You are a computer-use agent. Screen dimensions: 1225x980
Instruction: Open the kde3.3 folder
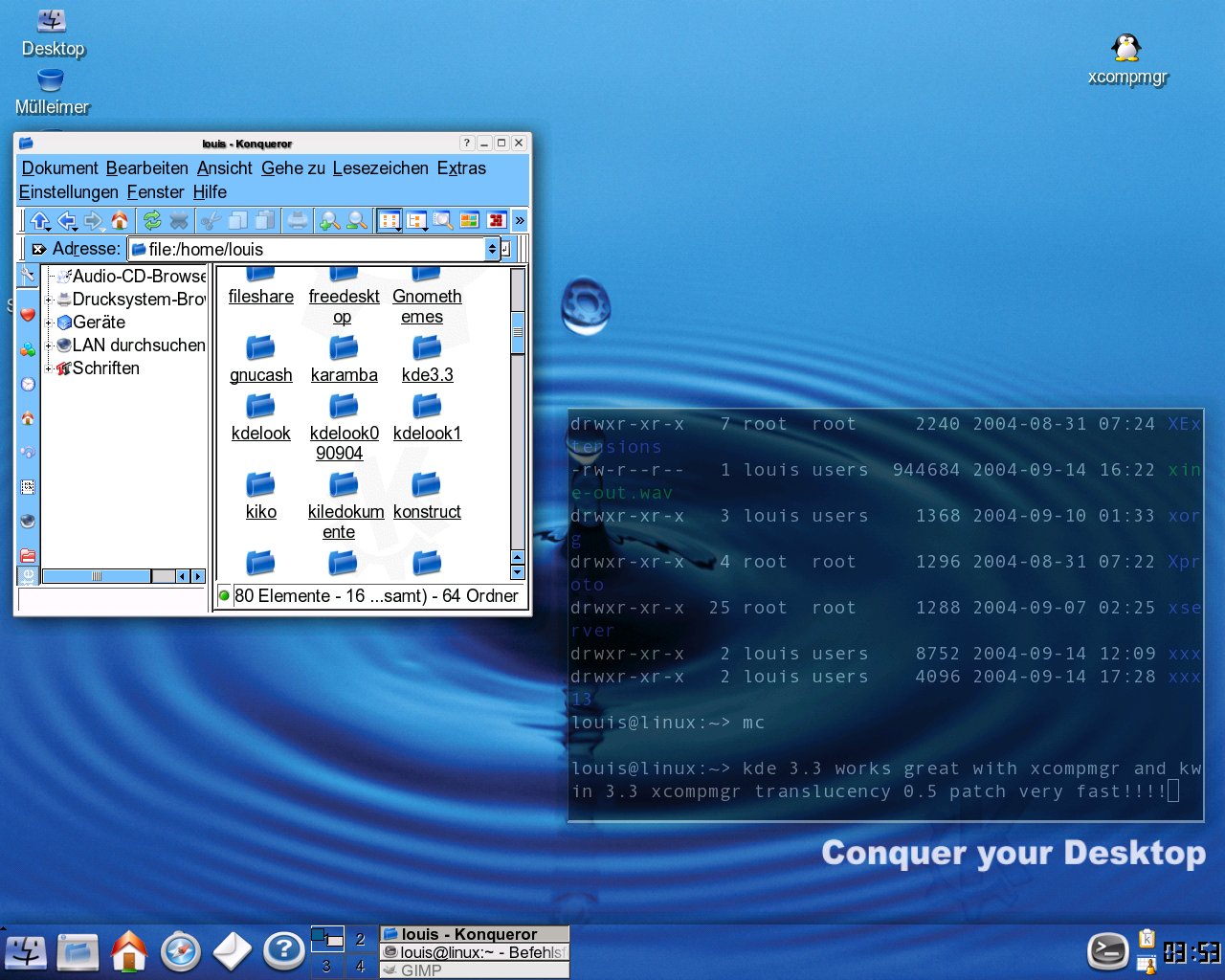coord(427,360)
